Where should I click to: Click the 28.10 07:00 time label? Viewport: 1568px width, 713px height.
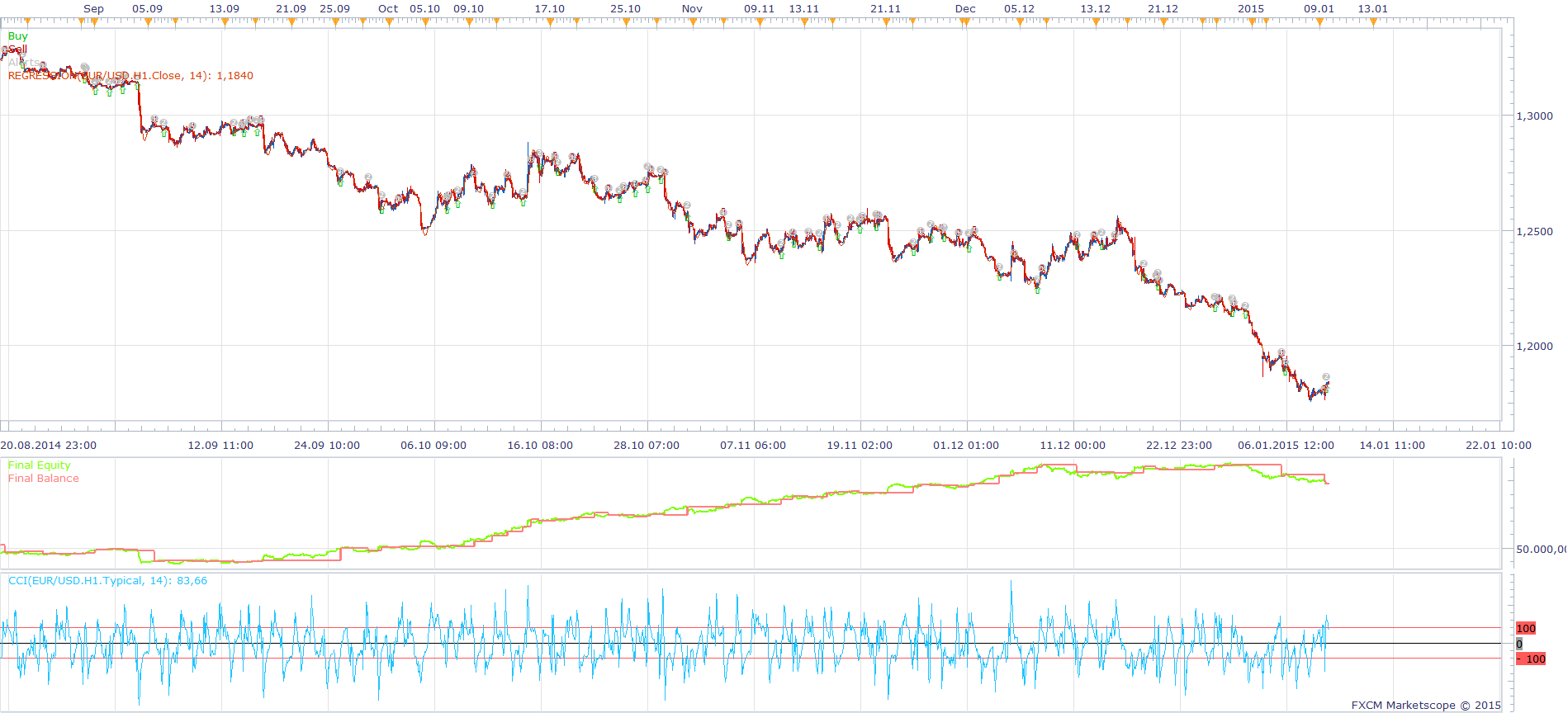click(x=647, y=446)
